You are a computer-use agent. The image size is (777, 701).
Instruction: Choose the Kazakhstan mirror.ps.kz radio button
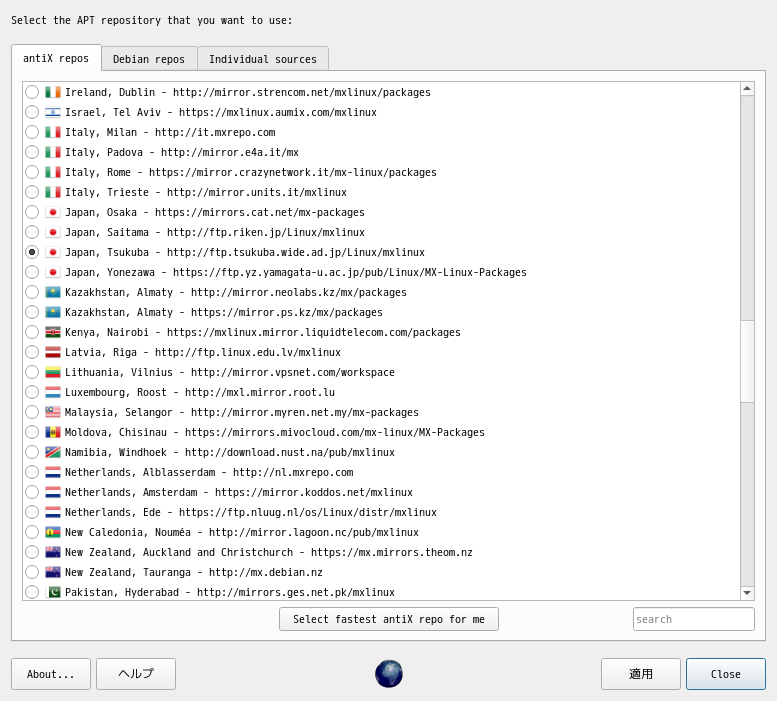pos(32,312)
